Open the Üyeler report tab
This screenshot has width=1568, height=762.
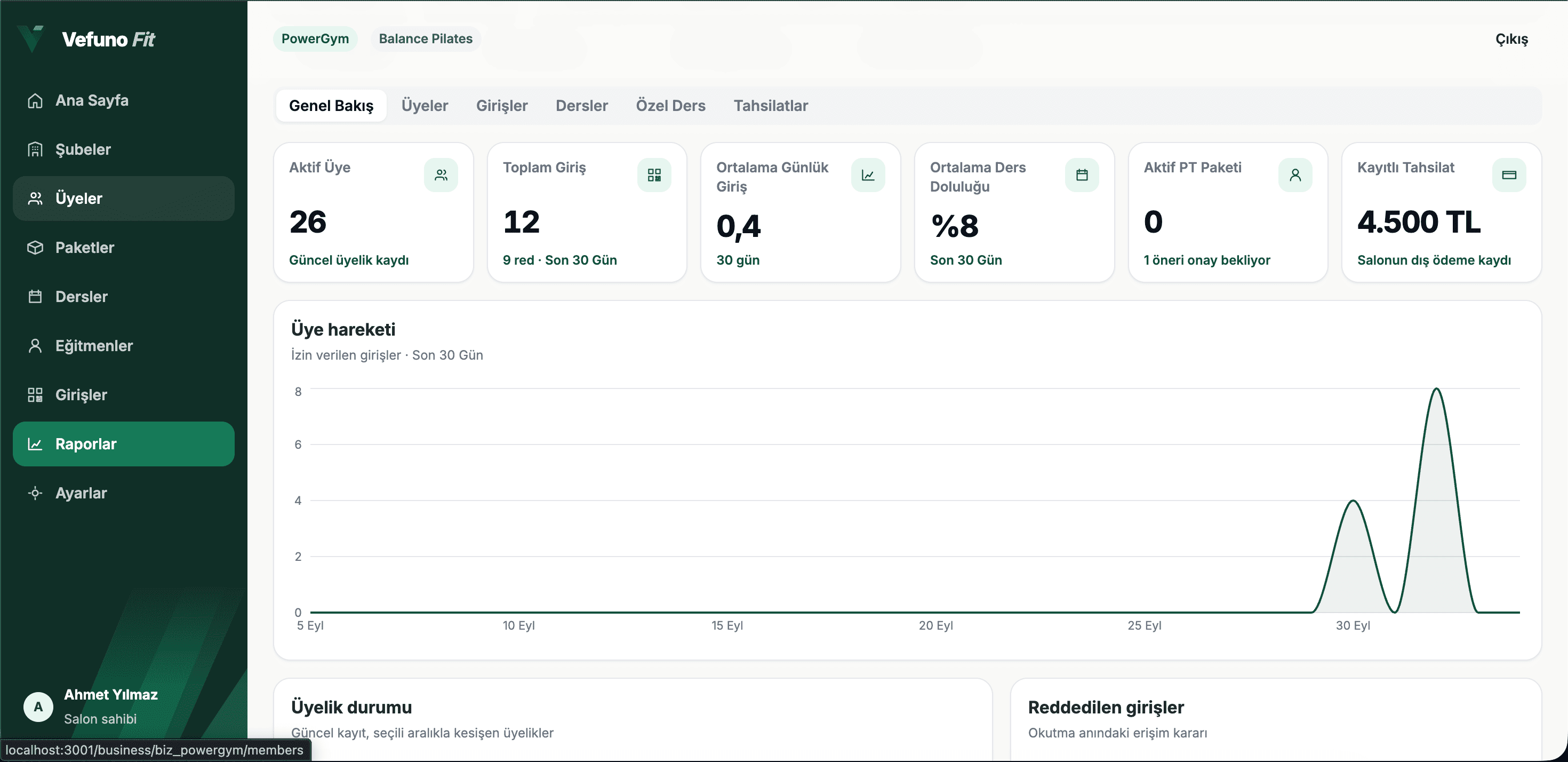pyautogui.click(x=424, y=106)
